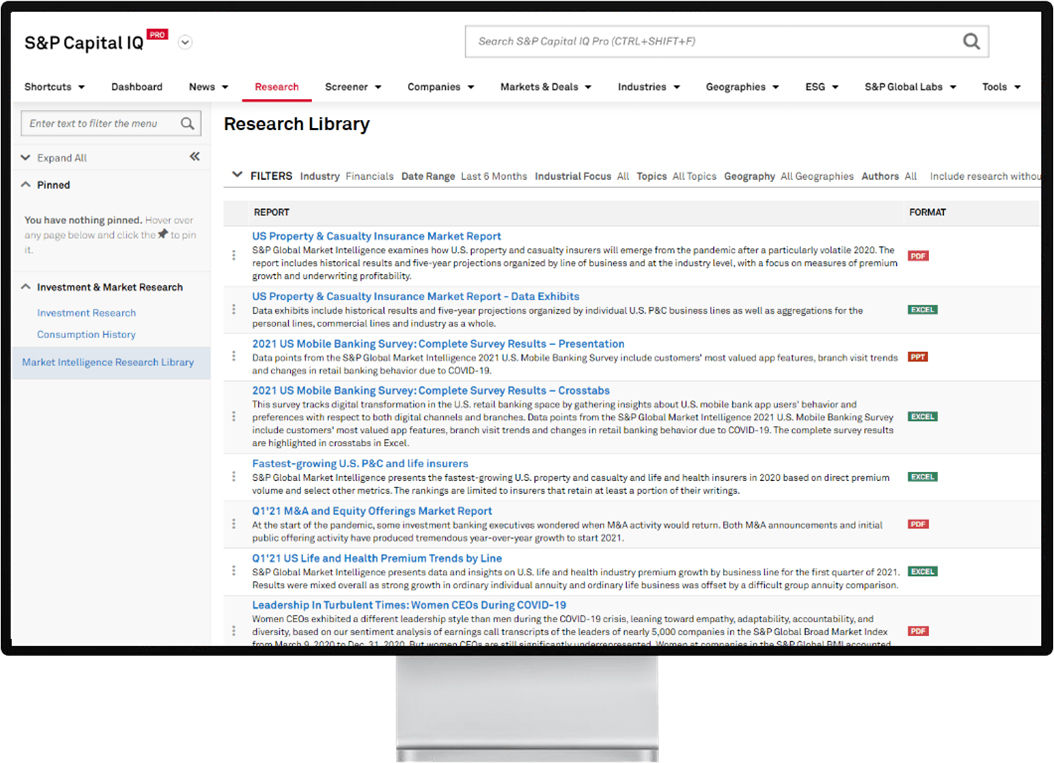Go to the Dashboard tab
The image size is (1054, 763).
pyautogui.click(x=137, y=87)
